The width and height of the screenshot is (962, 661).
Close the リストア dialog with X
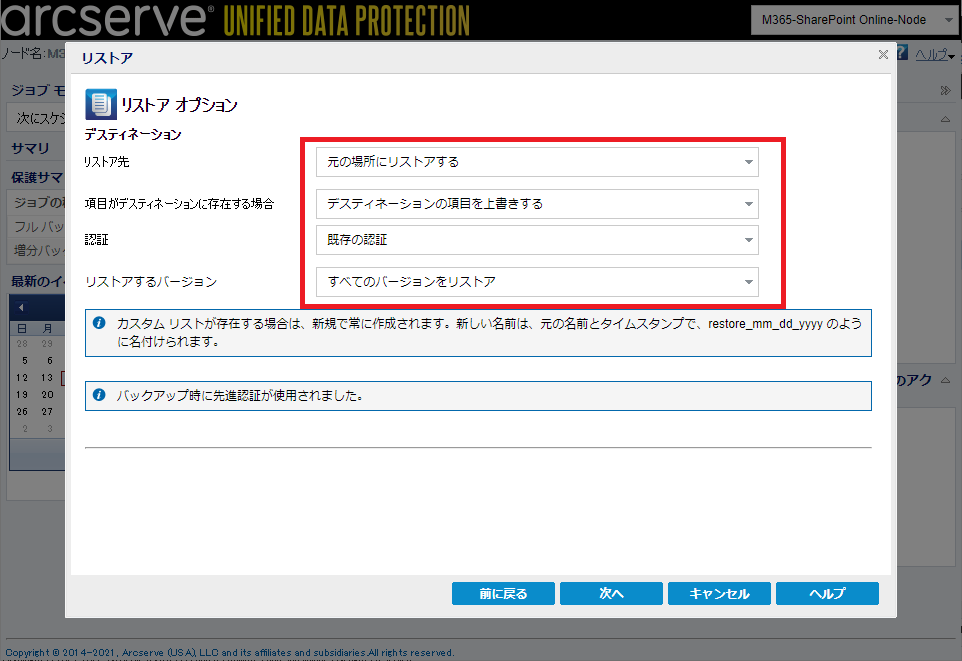coord(883,55)
